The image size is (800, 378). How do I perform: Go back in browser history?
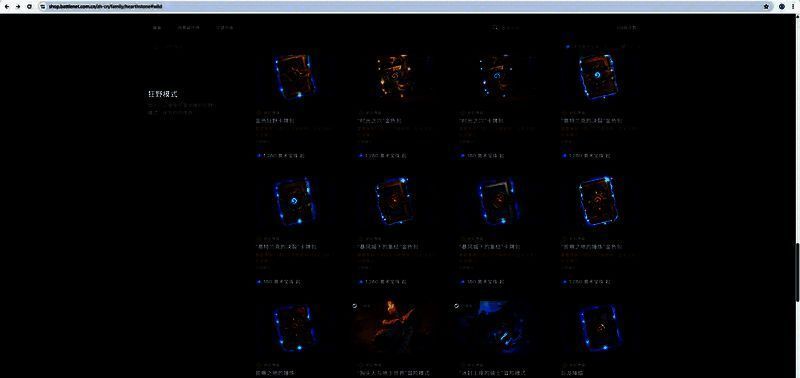pos(6,7)
